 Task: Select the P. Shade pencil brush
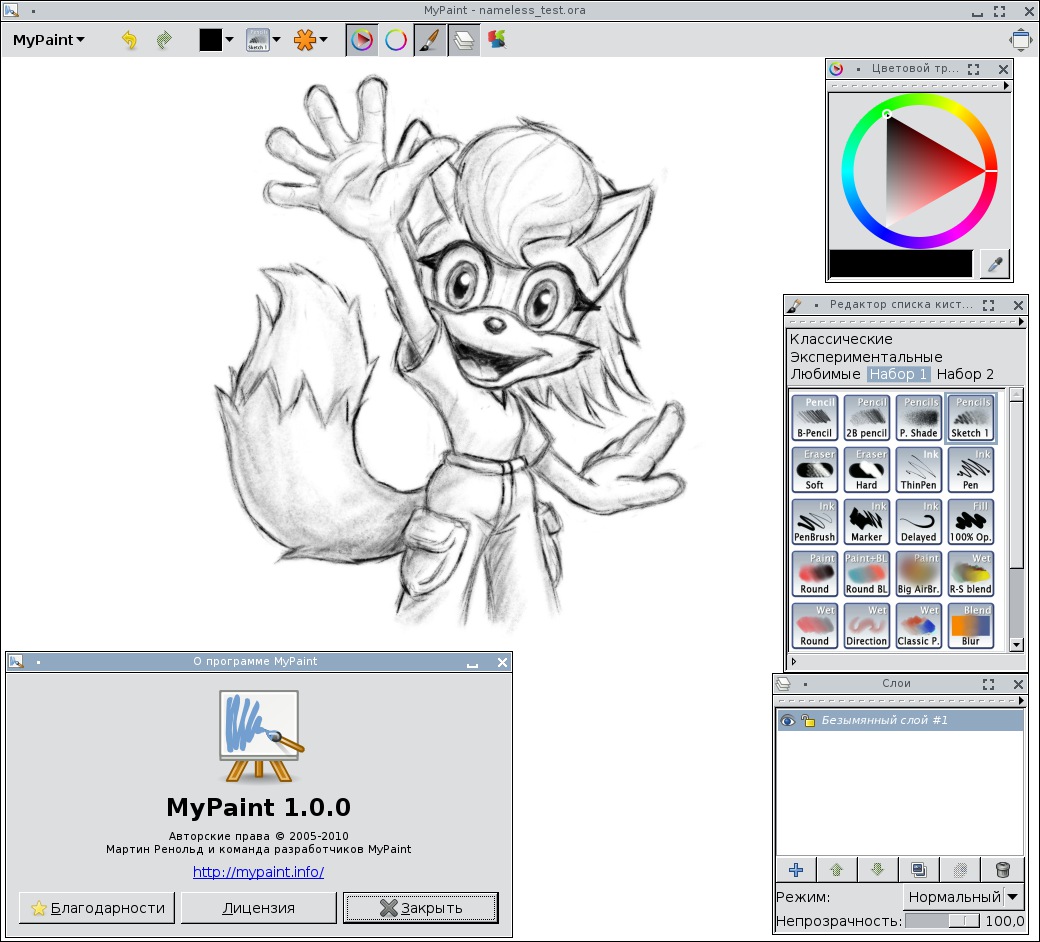point(919,418)
